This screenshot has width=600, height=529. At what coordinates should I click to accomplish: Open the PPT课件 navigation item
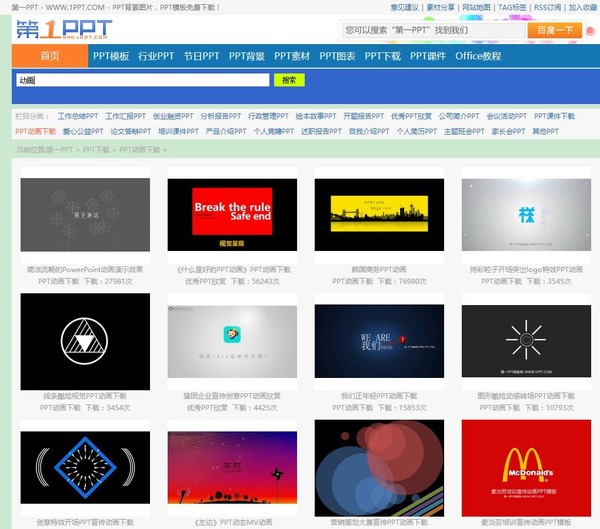428,56
